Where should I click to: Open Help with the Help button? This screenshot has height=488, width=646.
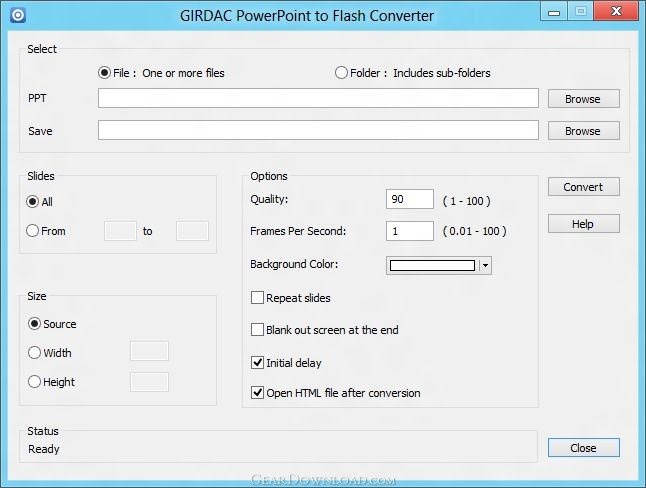[583, 224]
